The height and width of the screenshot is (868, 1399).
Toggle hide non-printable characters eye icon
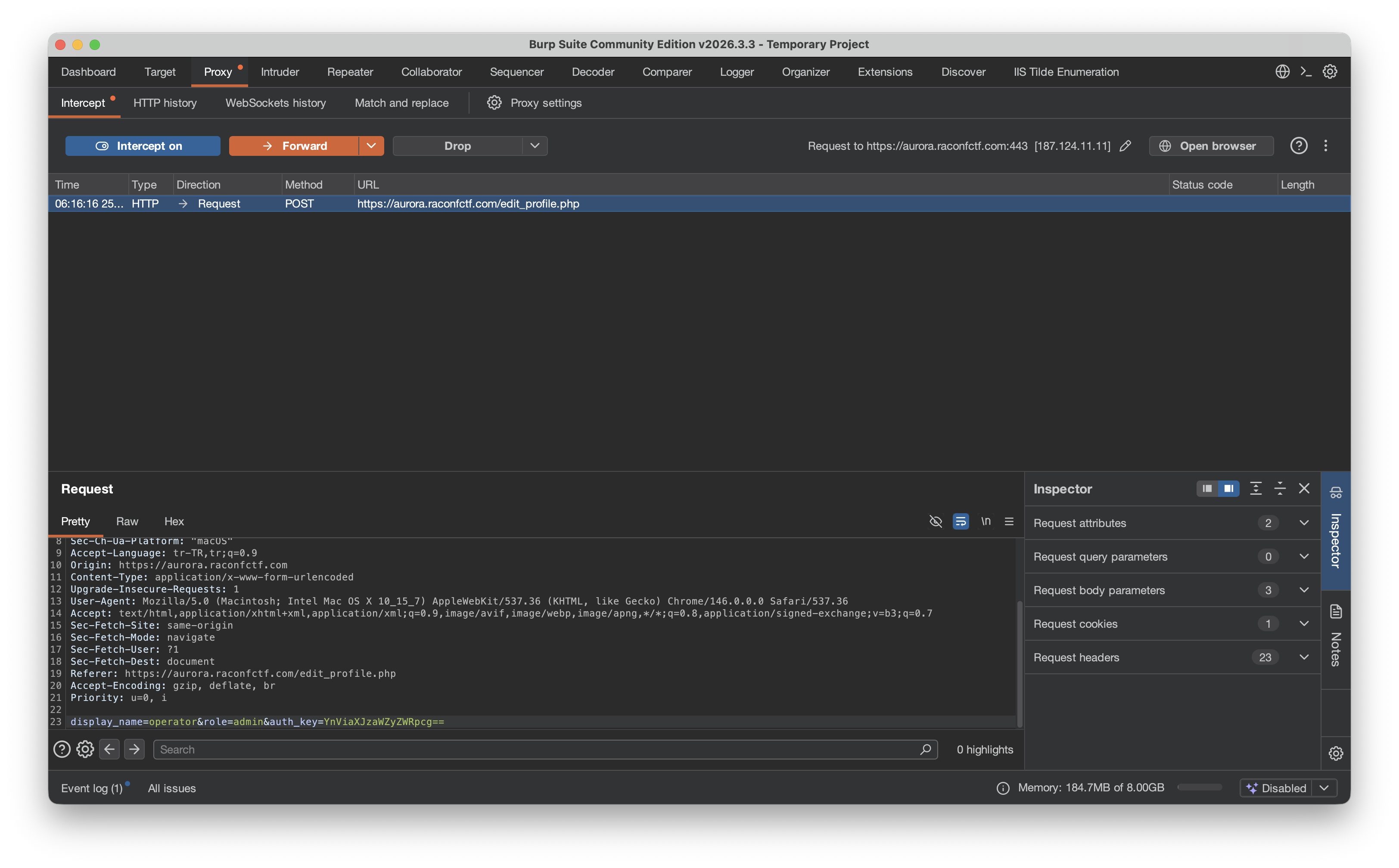[936, 521]
